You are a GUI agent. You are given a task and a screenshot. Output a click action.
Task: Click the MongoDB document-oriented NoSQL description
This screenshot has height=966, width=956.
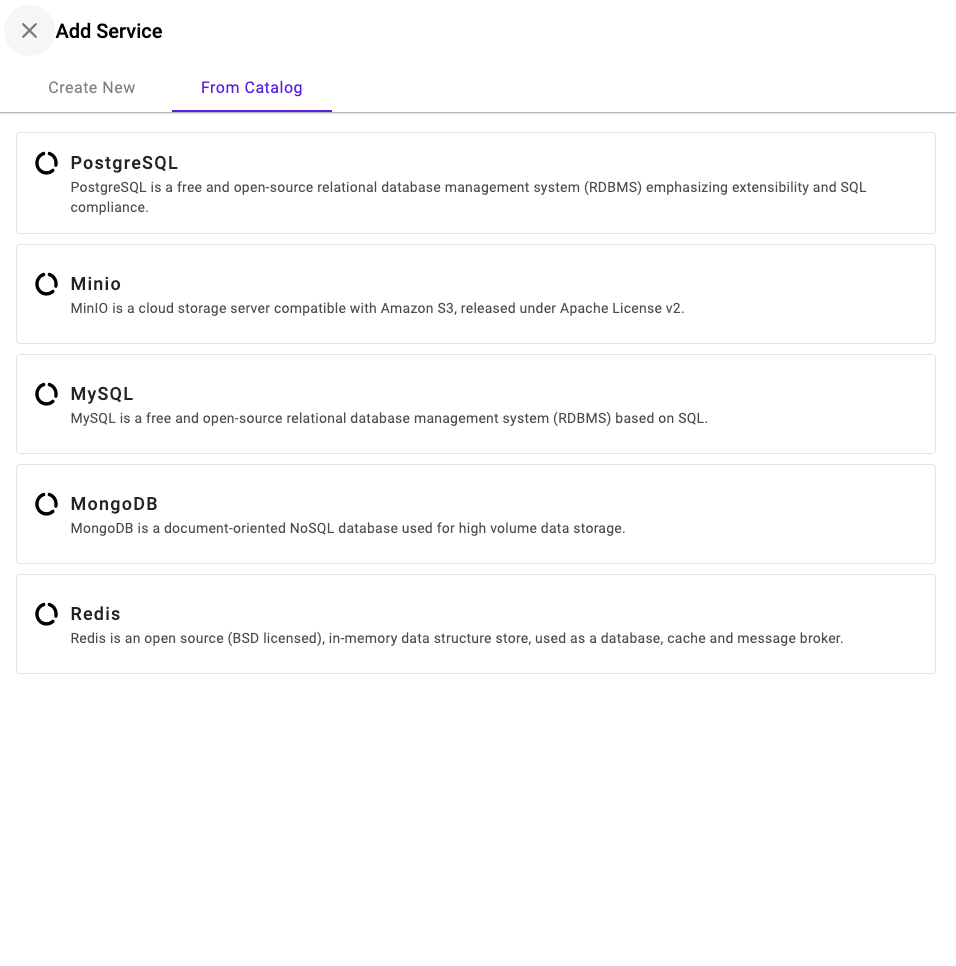pos(347,528)
